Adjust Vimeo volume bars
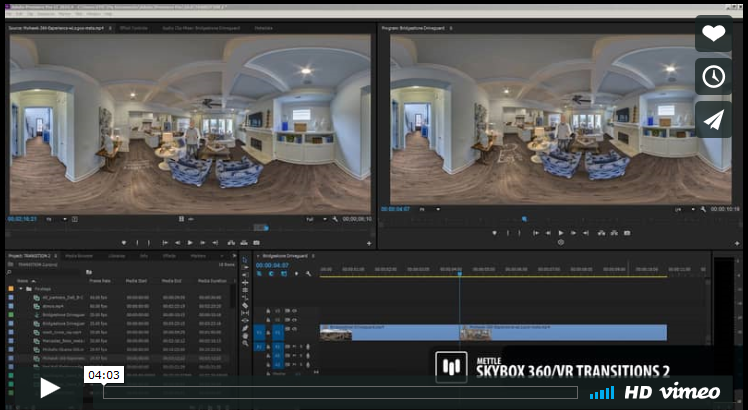This screenshot has width=748, height=410. click(x=602, y=393)
